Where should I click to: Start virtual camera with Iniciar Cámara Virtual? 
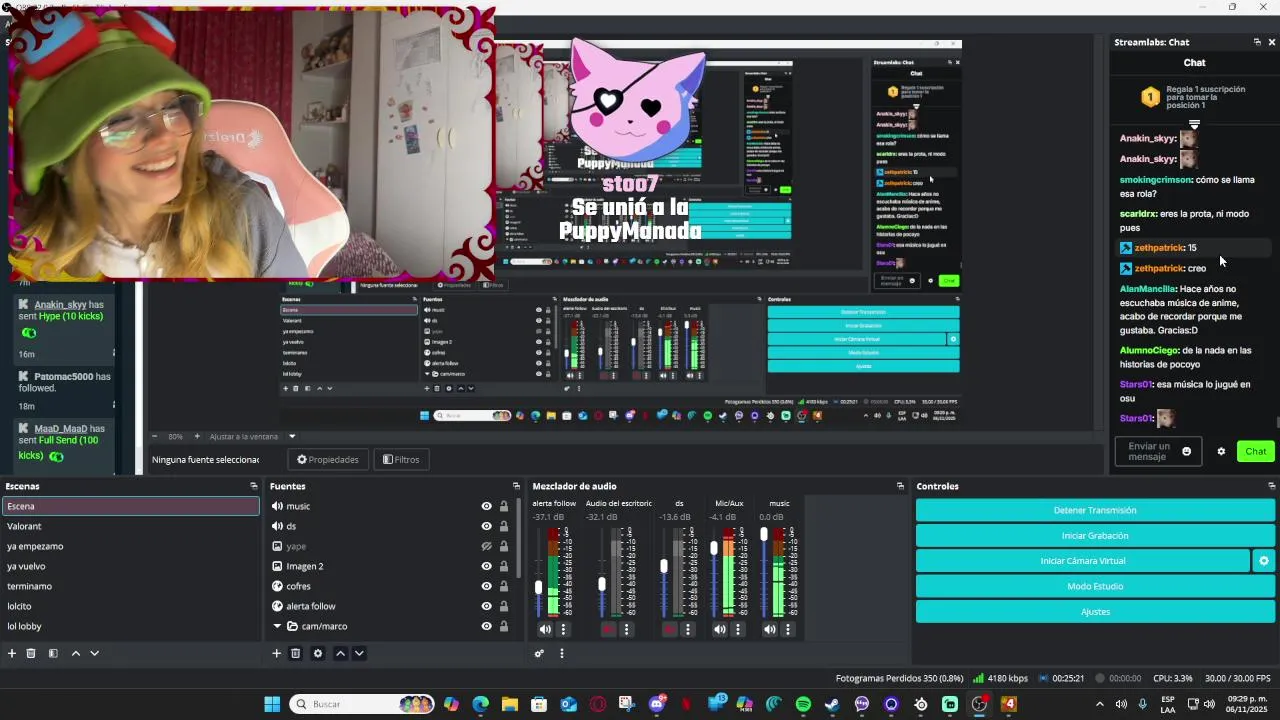tap(1083, 561)
